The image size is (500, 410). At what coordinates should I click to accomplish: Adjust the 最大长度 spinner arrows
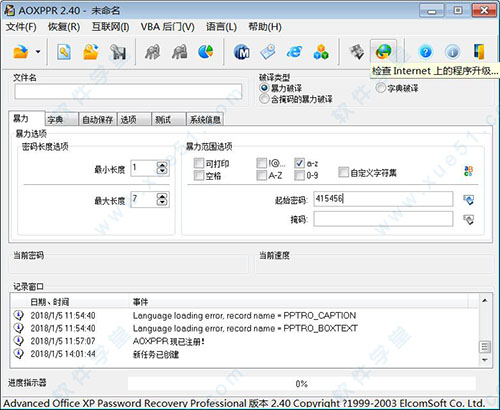(x=162, y=199)
